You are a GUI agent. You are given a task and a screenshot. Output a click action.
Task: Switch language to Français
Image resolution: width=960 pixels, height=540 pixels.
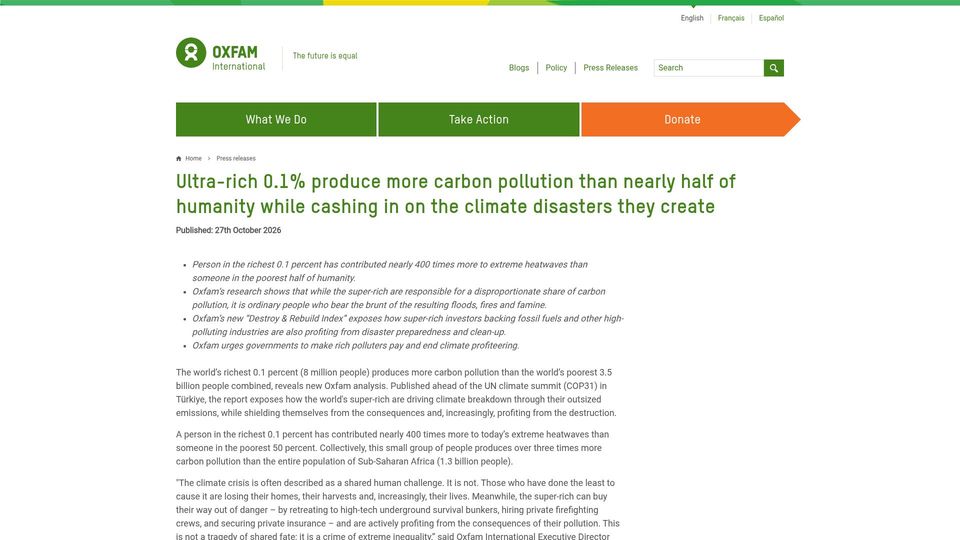(731, 18)
